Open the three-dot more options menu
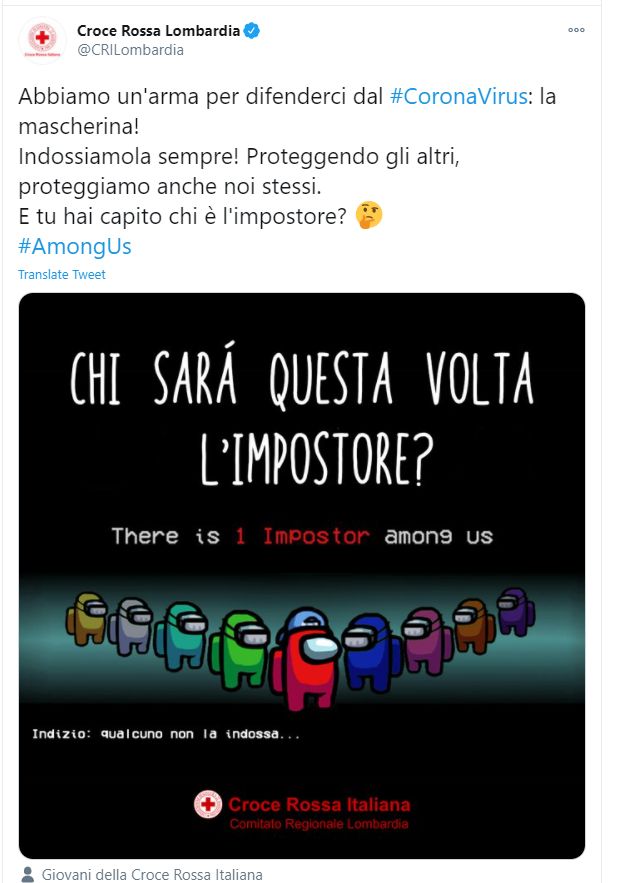This screenshot has width=617, height=883. [576, 30]
